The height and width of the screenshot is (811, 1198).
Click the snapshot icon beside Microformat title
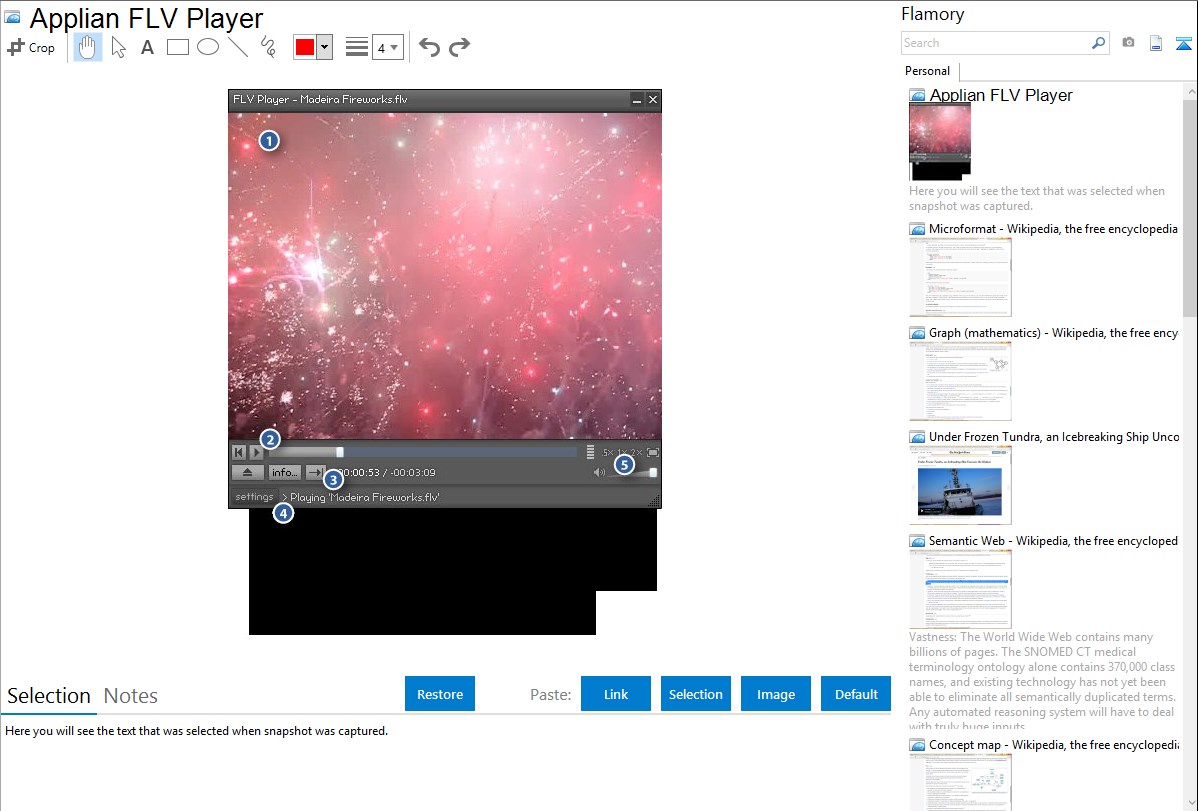pos(917,229)
